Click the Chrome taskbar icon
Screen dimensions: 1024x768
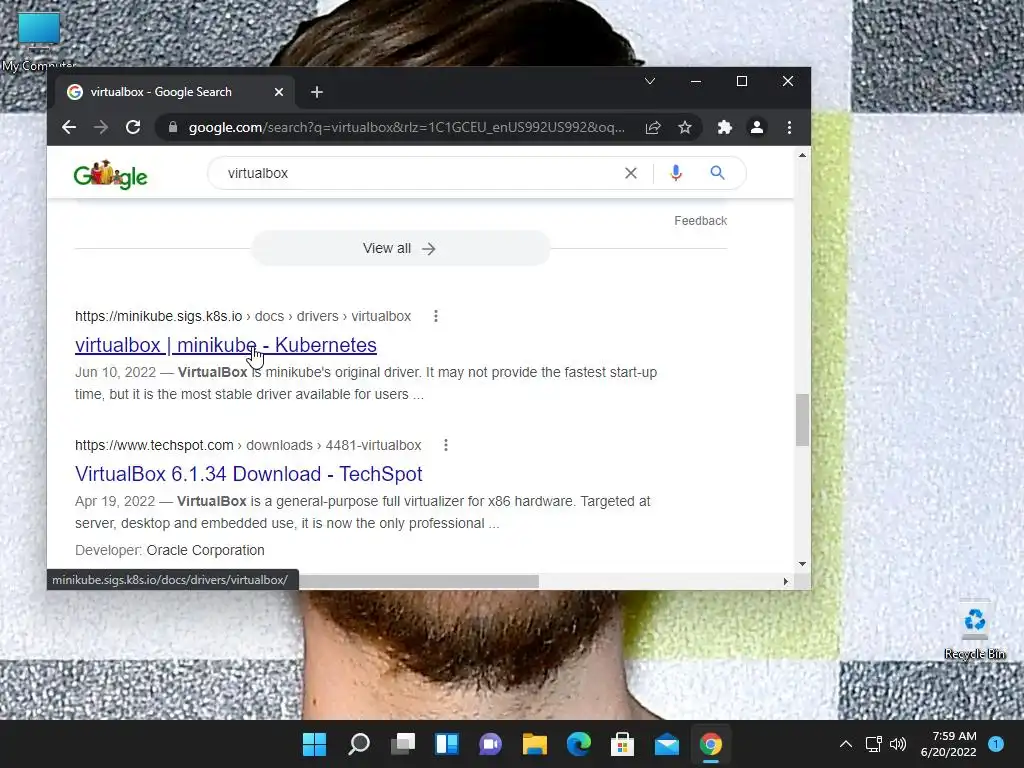pos(711,744)
